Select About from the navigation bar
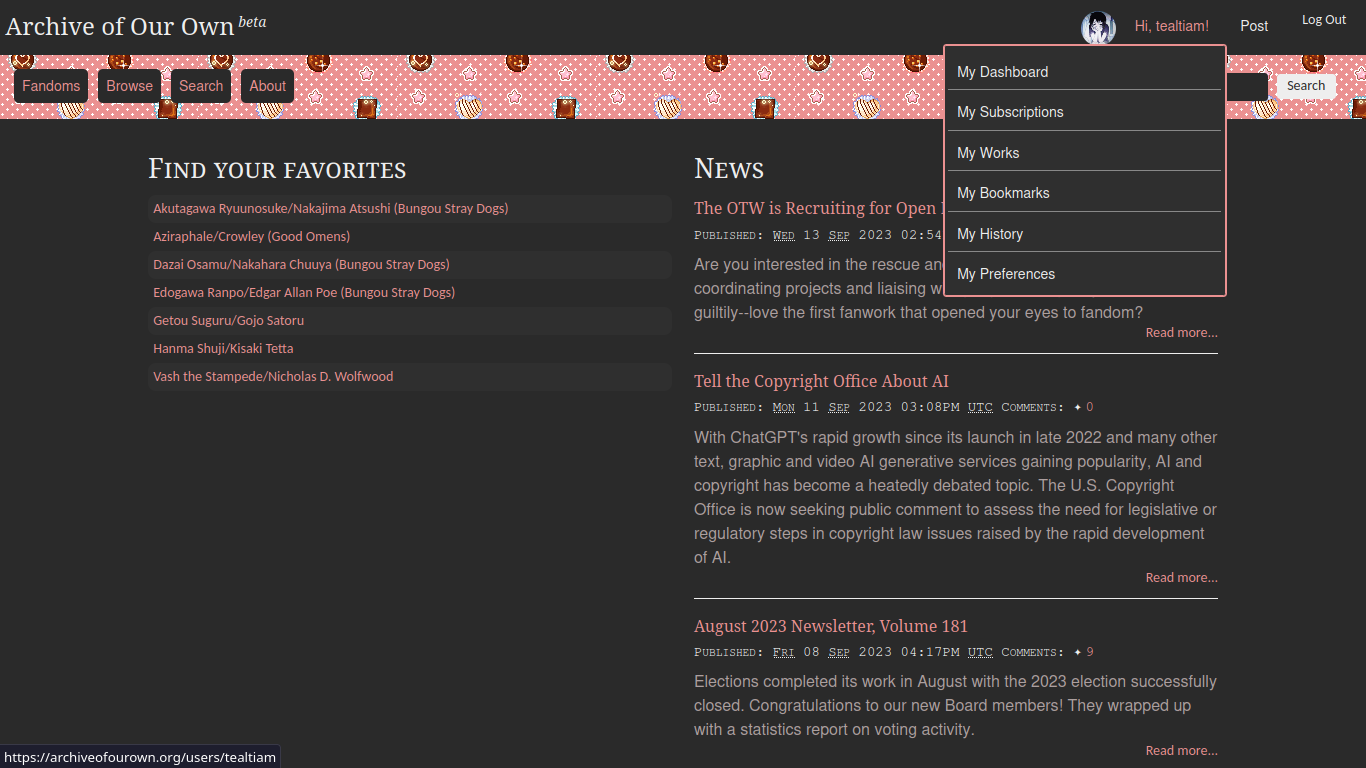Screen dimensions: 1366x768 (x=267, y=86)
